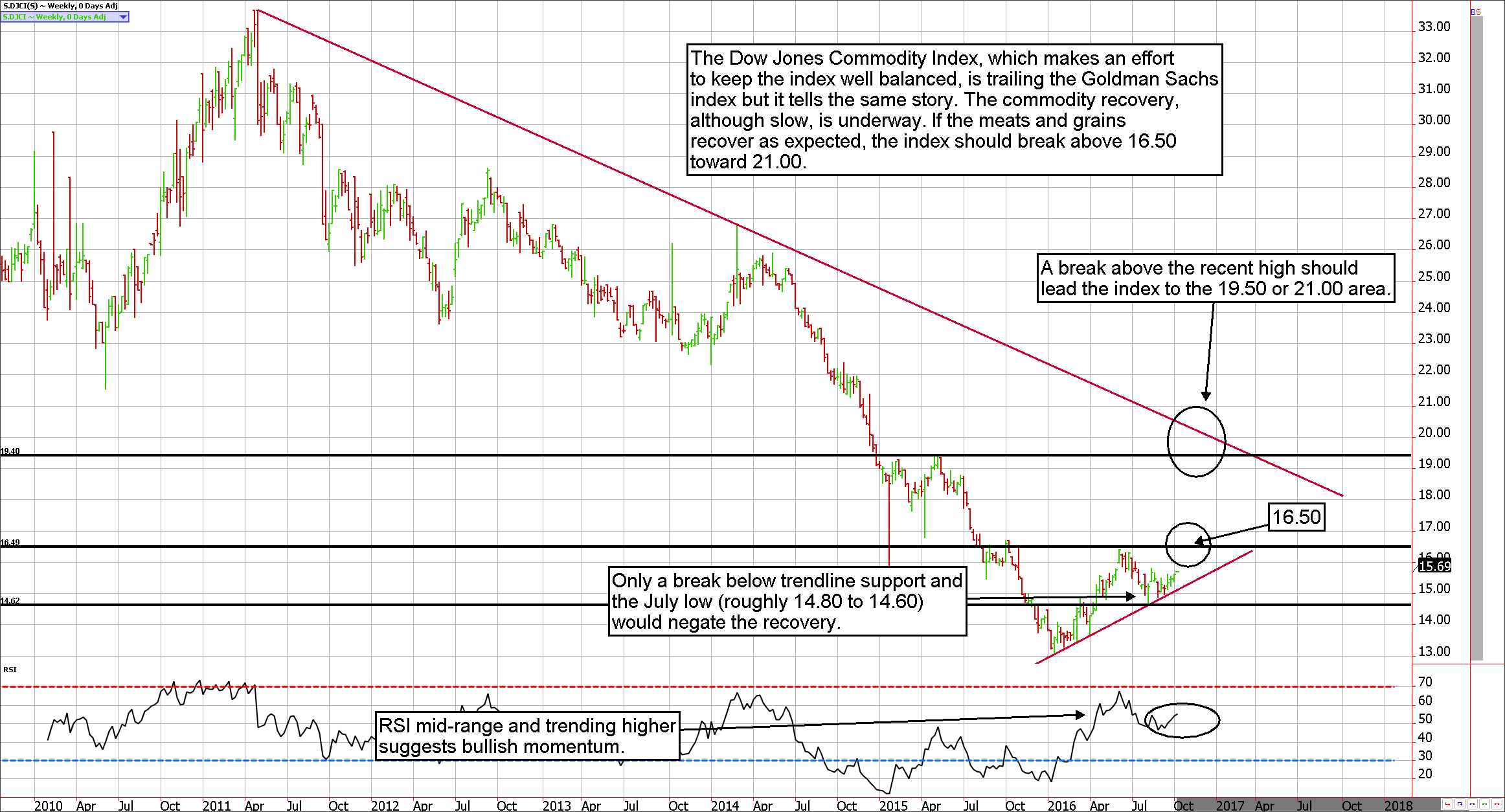Image resolution: width=1505 pixels, height=812 pixels.
Task: Click the green cross-link icon
Action: tap(1485, 804)
